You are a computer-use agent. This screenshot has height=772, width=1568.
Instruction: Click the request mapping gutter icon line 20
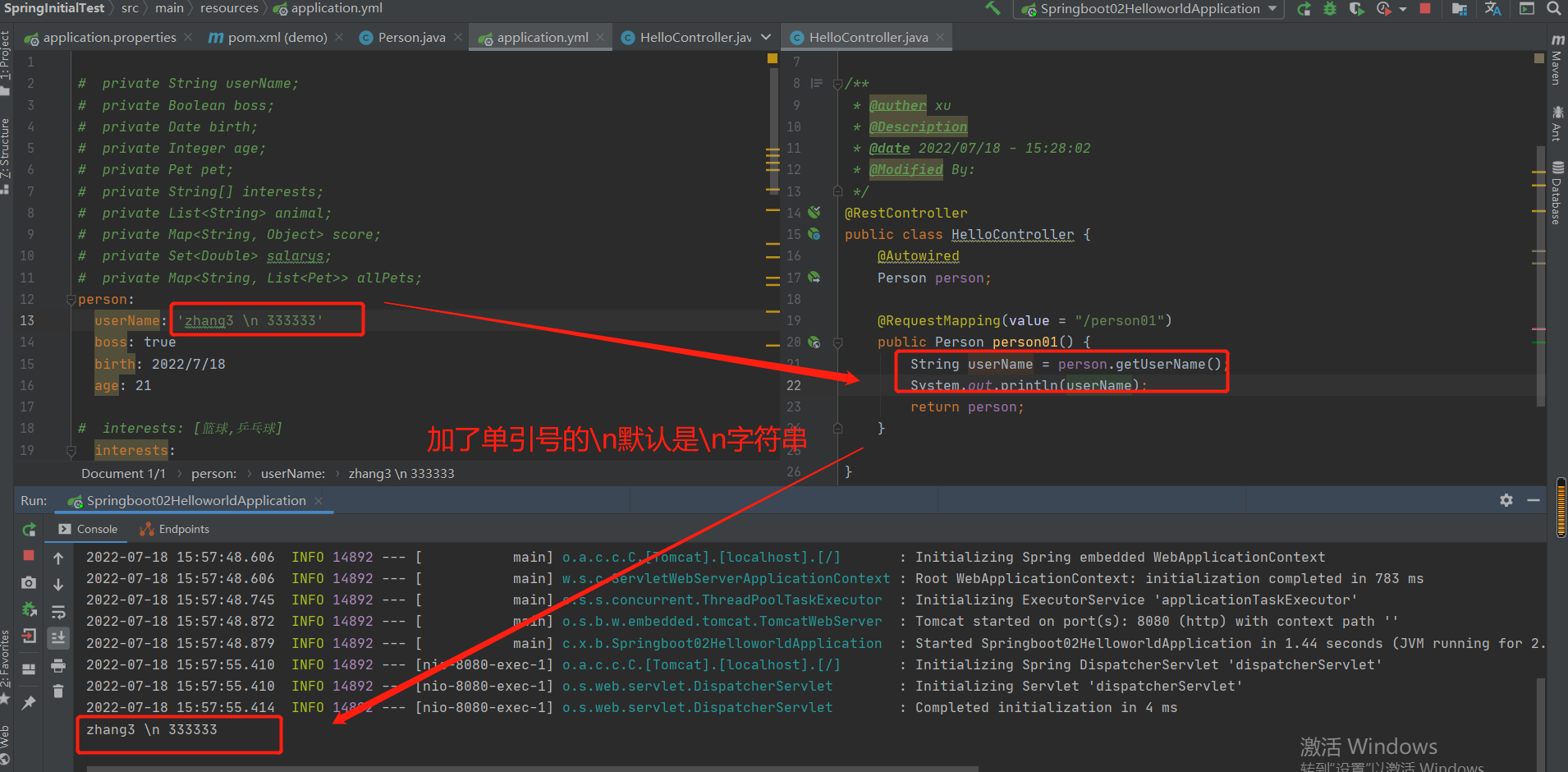814,342
